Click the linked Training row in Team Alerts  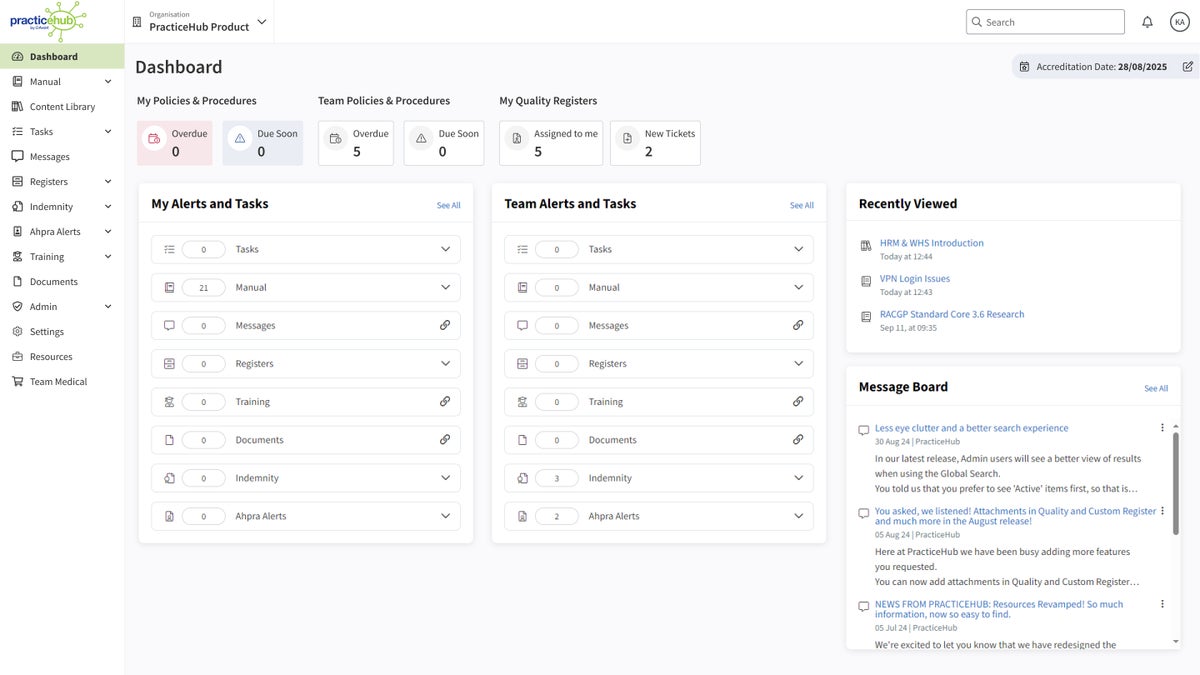(x=660, y=401)
